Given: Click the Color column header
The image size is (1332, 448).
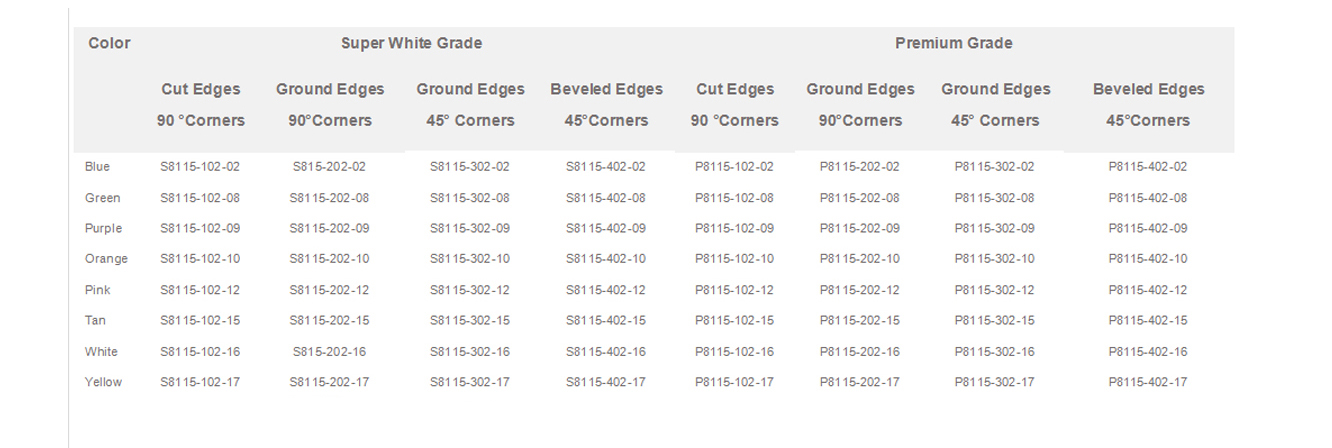Looking at the screenshot, I should pyautogui.click(x=109, y=43).
